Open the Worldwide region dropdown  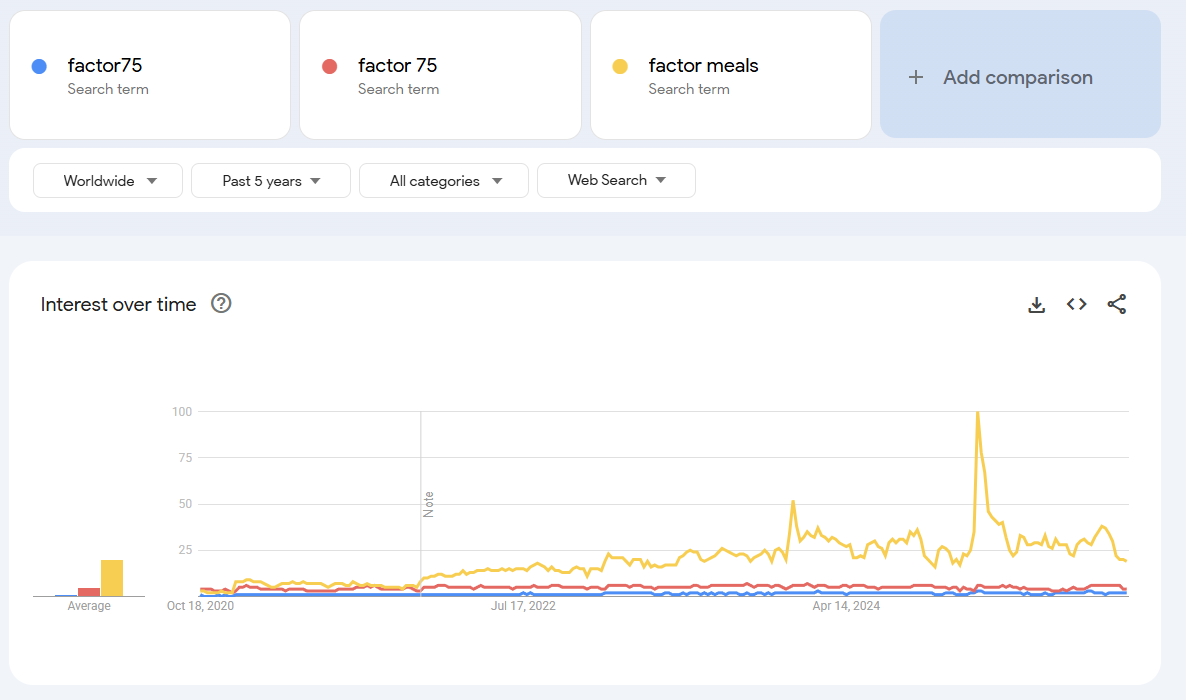(x=108, y=181)
